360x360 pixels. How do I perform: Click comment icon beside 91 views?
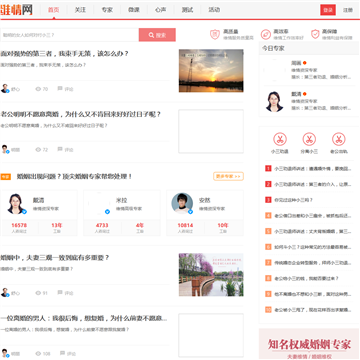click(60, 293)
